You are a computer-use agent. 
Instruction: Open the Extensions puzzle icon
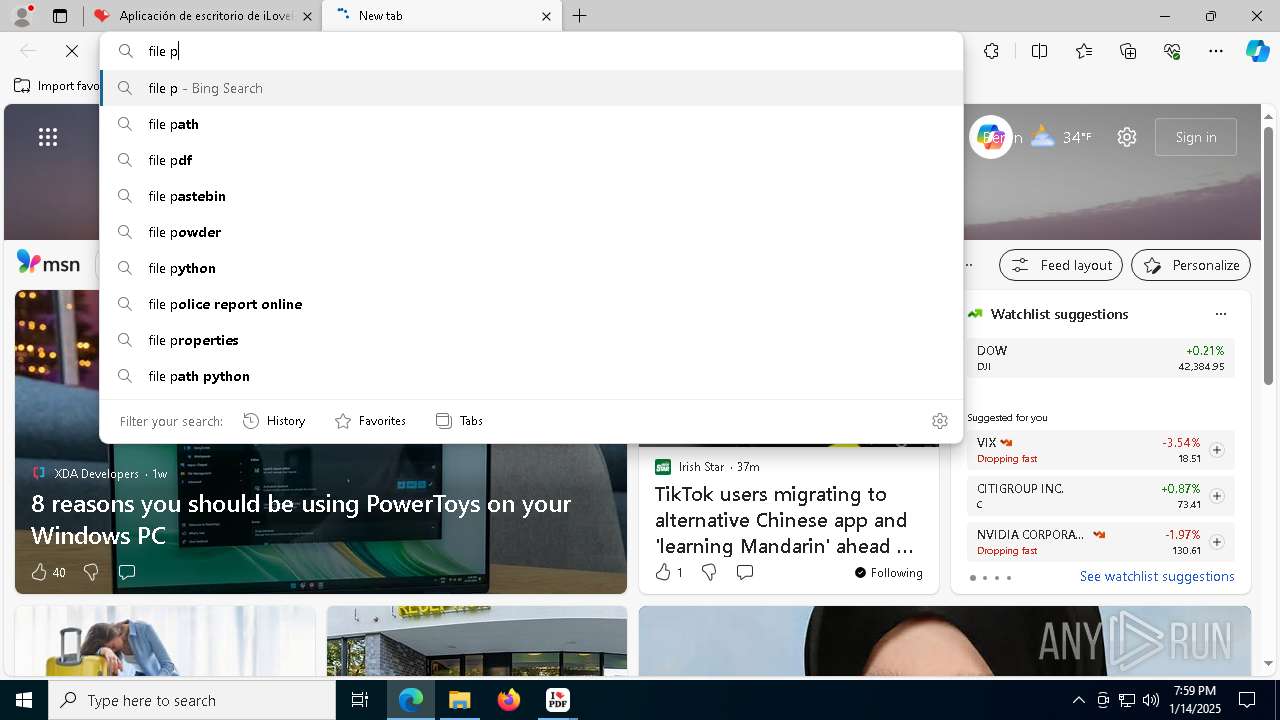click(991, 51)
